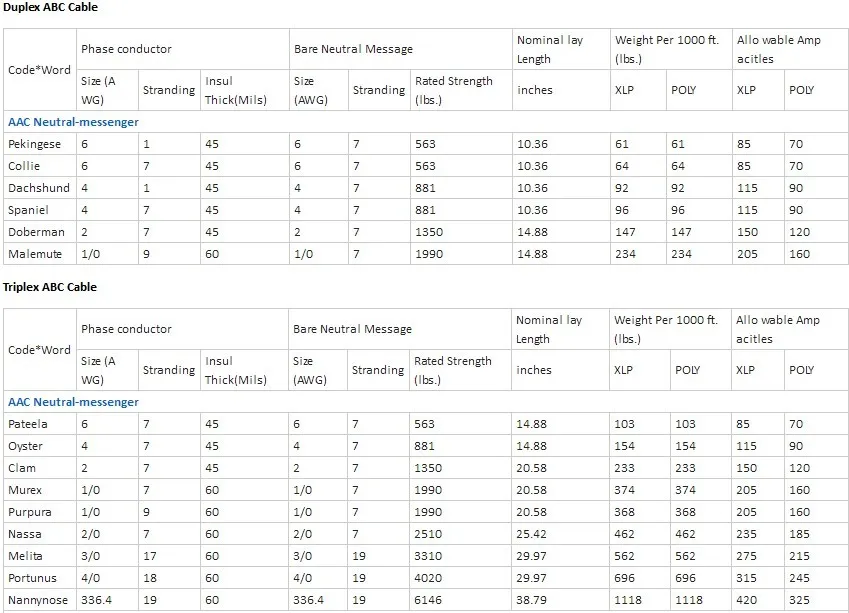This screenshot has width=849, height=613.
Task: Click the Purpura row label
Action: tap(28, 512)
